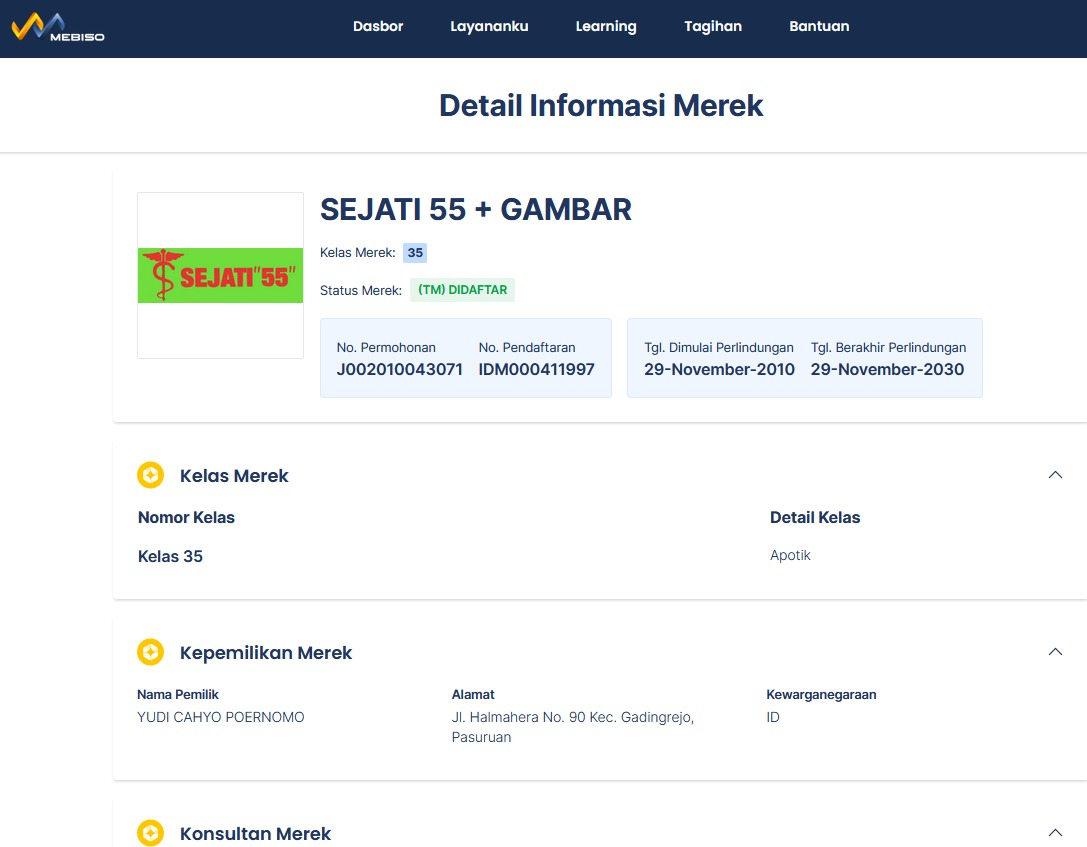Click the Konsultan Merek yellow icon
1087x847 pixels.
click(150, 833)
